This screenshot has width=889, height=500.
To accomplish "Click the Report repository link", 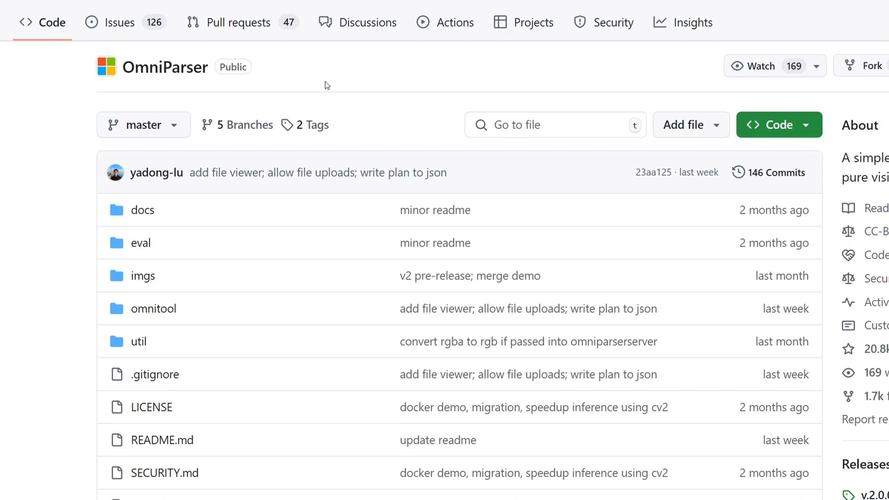I will [x=865, y=419].
